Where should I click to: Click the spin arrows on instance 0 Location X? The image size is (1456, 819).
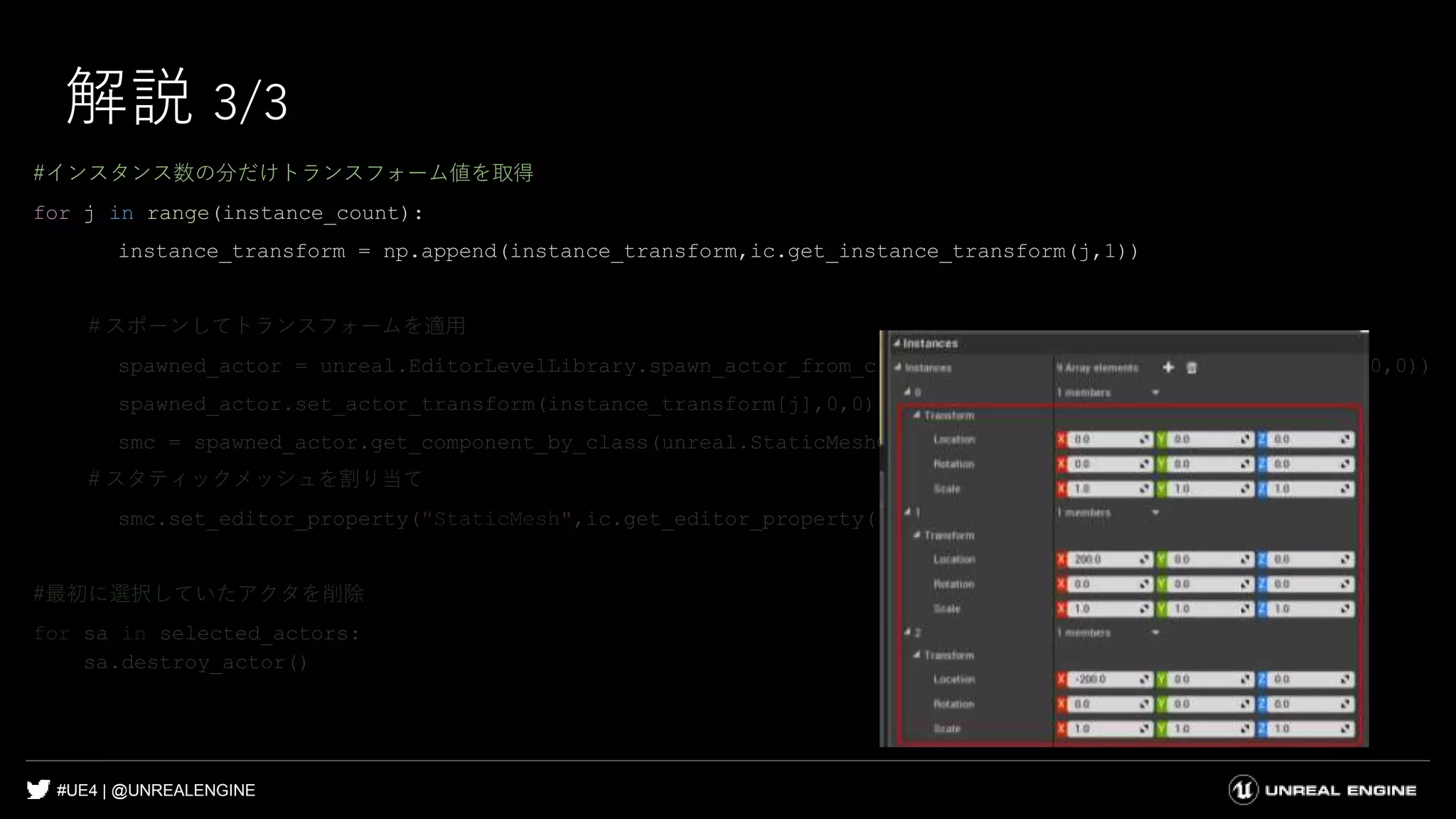[x=1145, y=439]
